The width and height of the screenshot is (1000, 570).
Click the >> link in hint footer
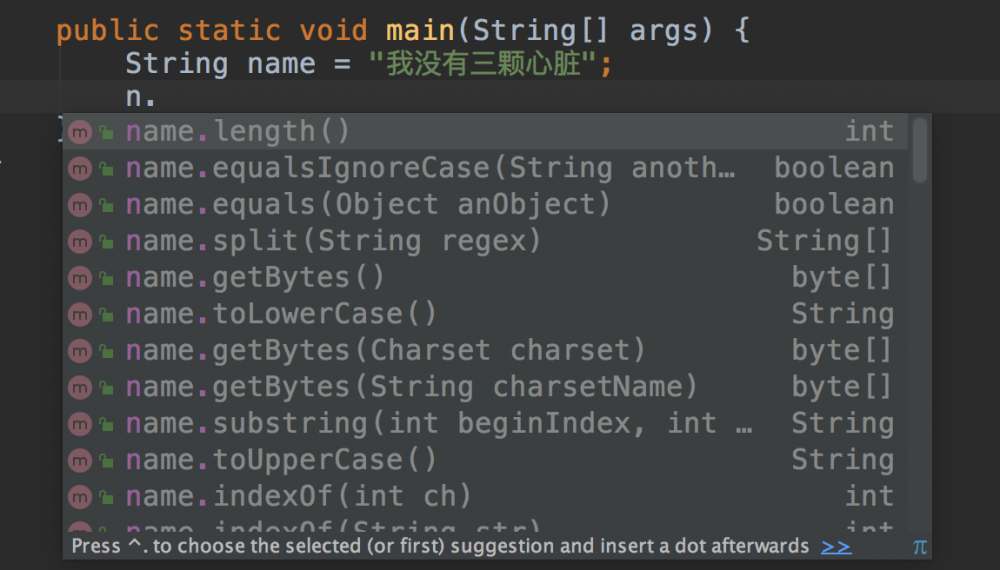[x=836, y=546]
